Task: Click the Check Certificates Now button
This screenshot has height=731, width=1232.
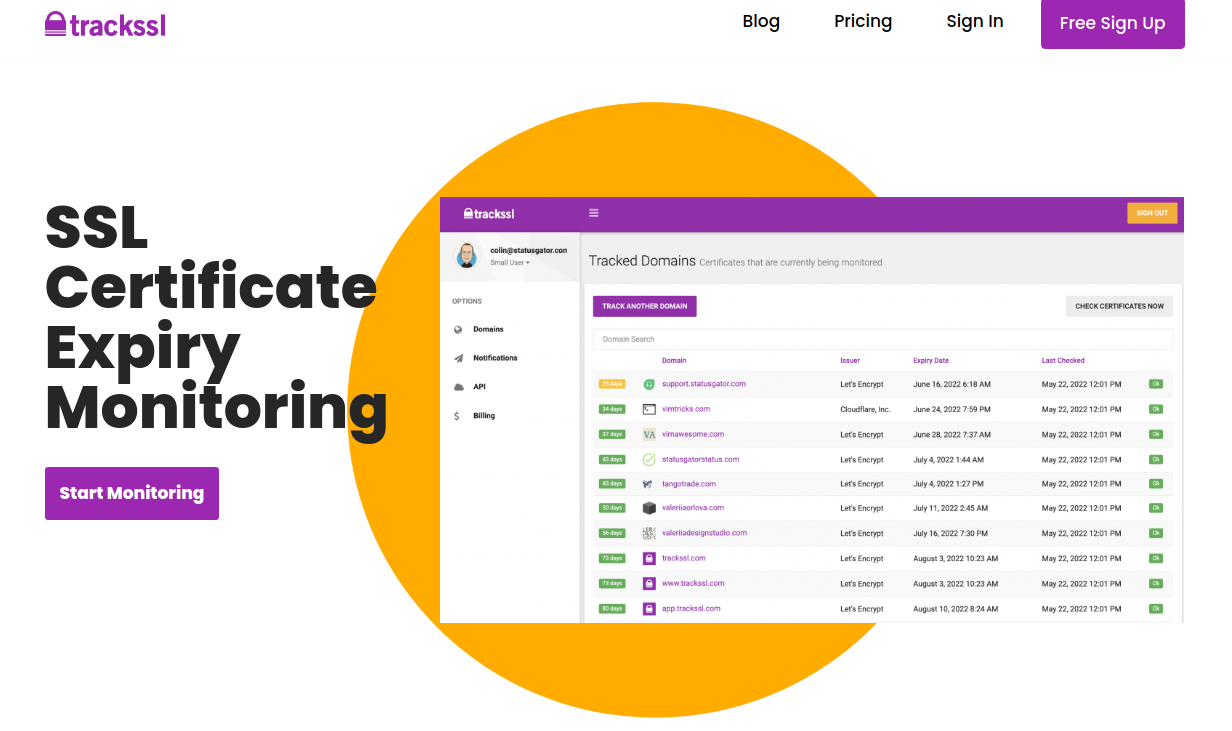Action: pyautogui.click(x=1119, y=306)
